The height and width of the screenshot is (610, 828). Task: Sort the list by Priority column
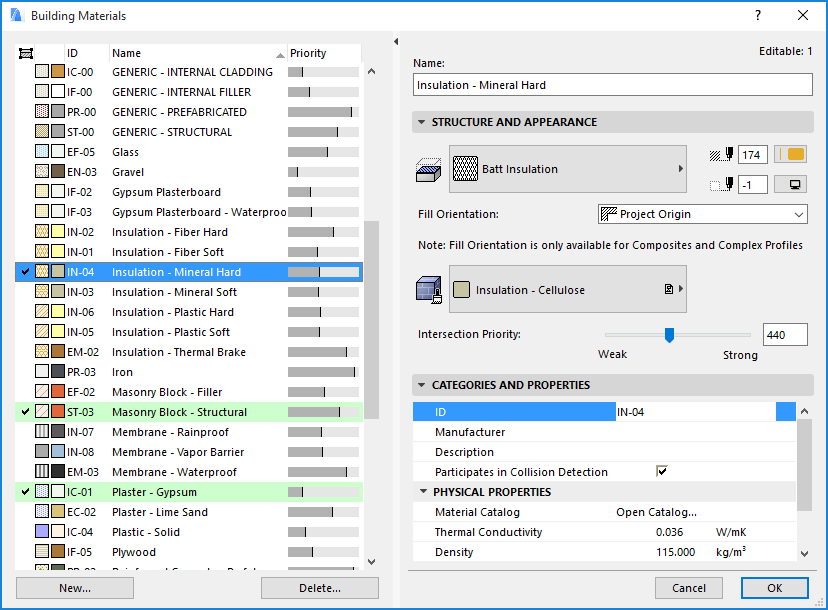coord(324,53)
